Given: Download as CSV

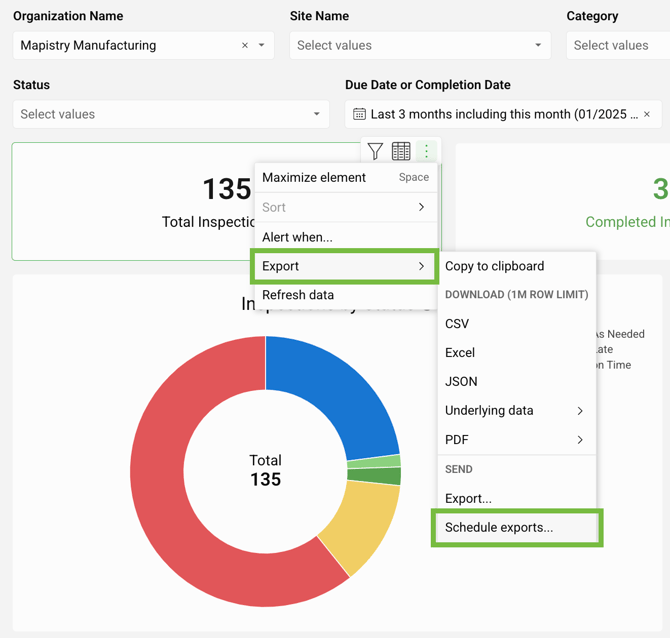Looking at the screenshot, I should (517, 324).
